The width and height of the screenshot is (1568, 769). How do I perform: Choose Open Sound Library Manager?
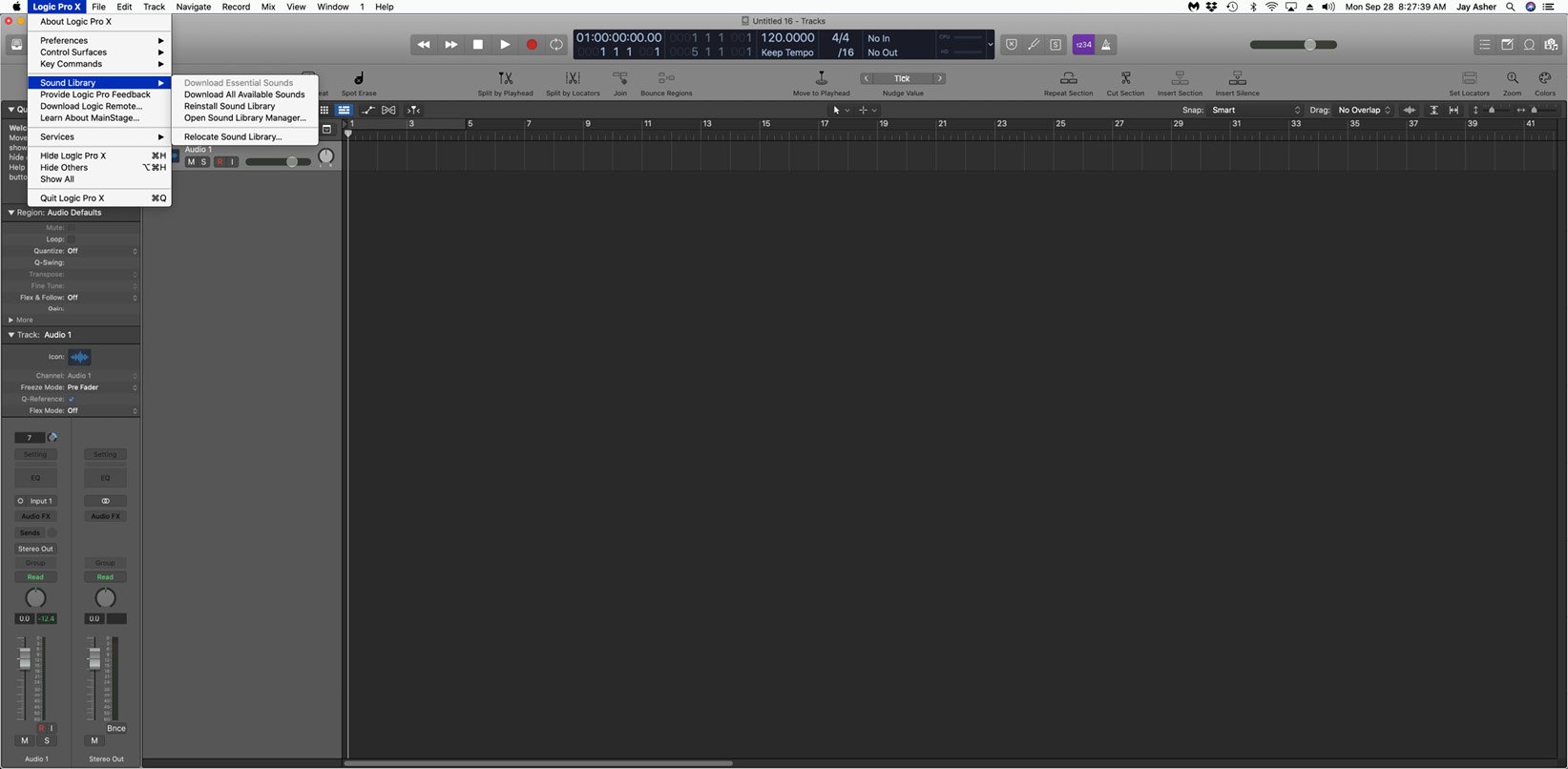(x=244, y=118)
